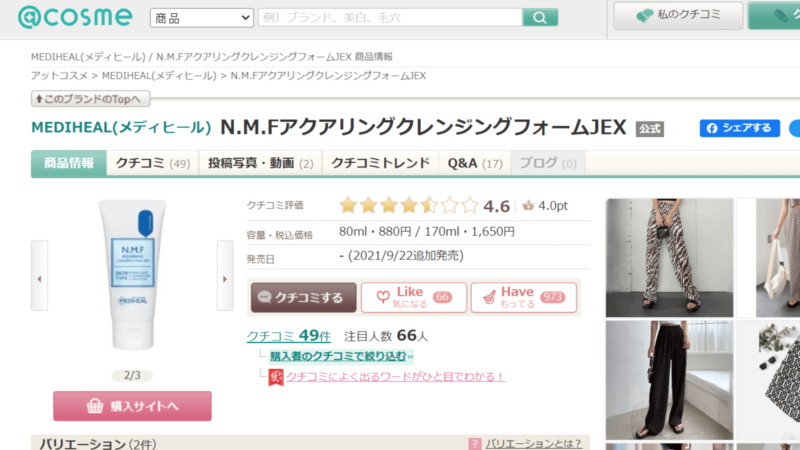The image size is (800, 450).
Task: Open zebra print pants ad thumbnail
Action: point(669,258)
